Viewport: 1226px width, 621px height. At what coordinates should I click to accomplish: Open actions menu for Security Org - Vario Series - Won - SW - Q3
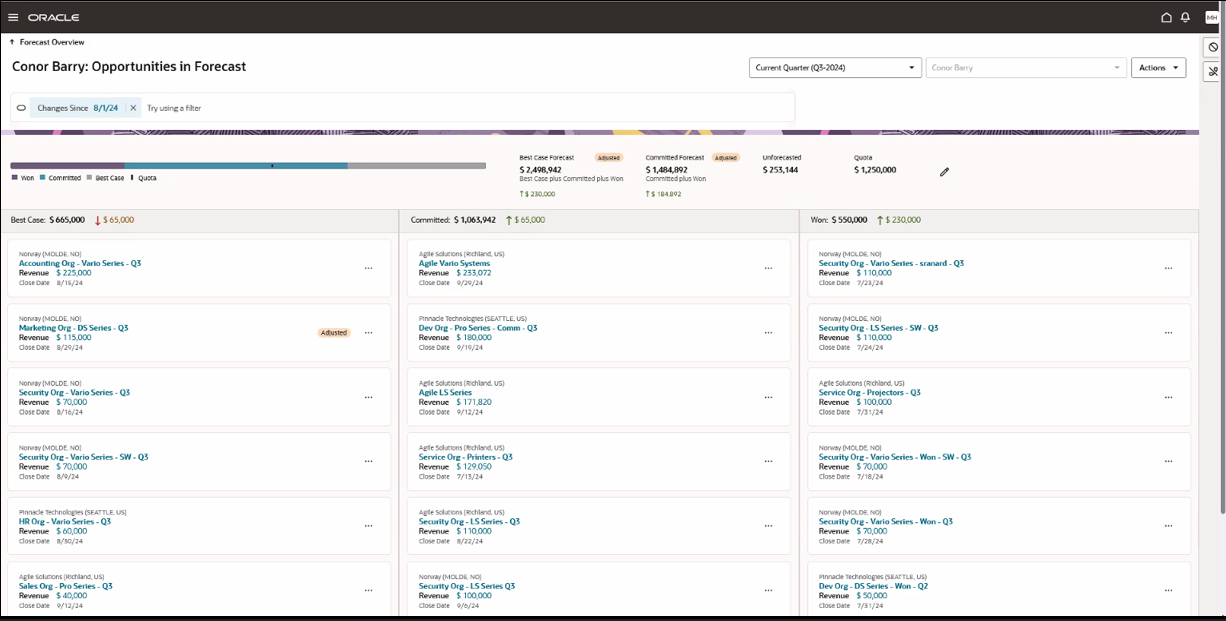tap(1168, 462)
